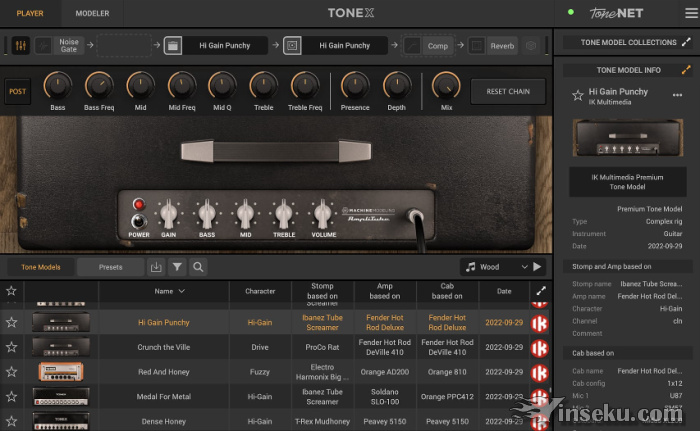Play the Wood audio demo
The width and height of the screenshot is (700, 431).
[x=537, y=267]
